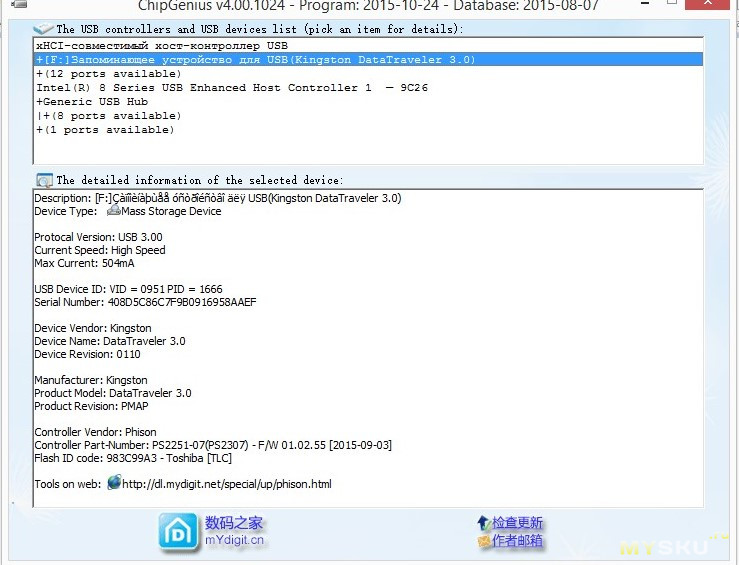Click the ChipGenius title bar app icon
This screenshot has height=565, width=739.
click(19, 4)
